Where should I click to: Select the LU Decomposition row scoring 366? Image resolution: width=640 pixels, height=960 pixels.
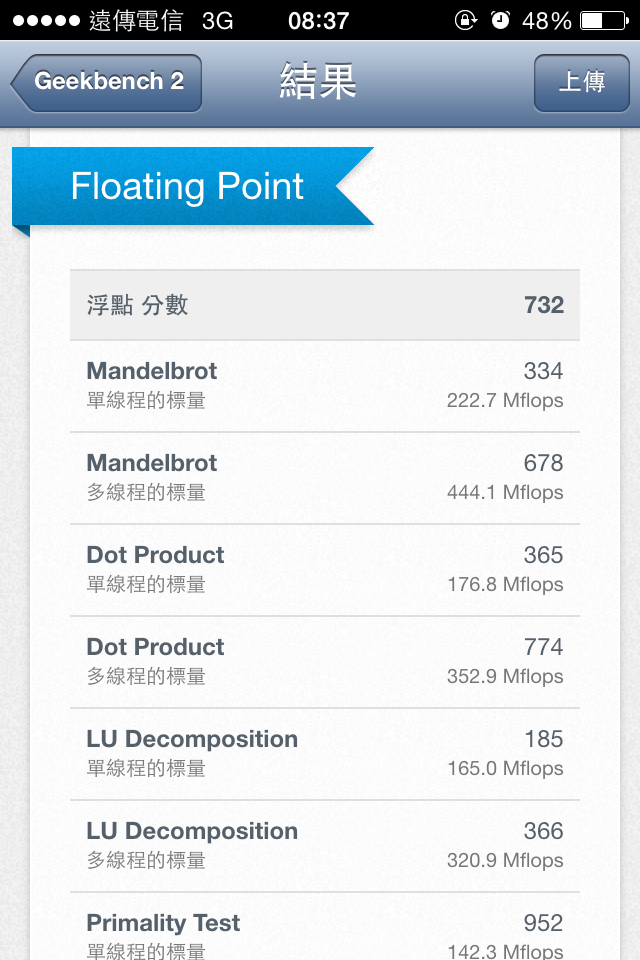[324, 846]
